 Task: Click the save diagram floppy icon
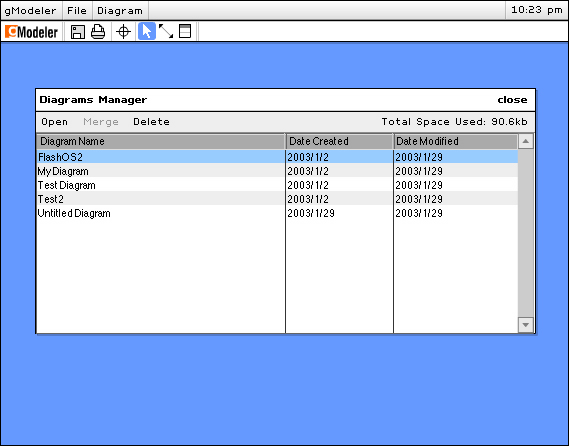pos(77,32)
